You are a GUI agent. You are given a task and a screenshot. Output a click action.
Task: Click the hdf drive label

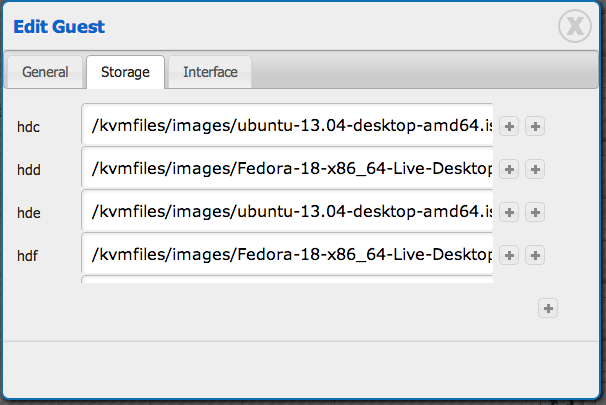28,256
